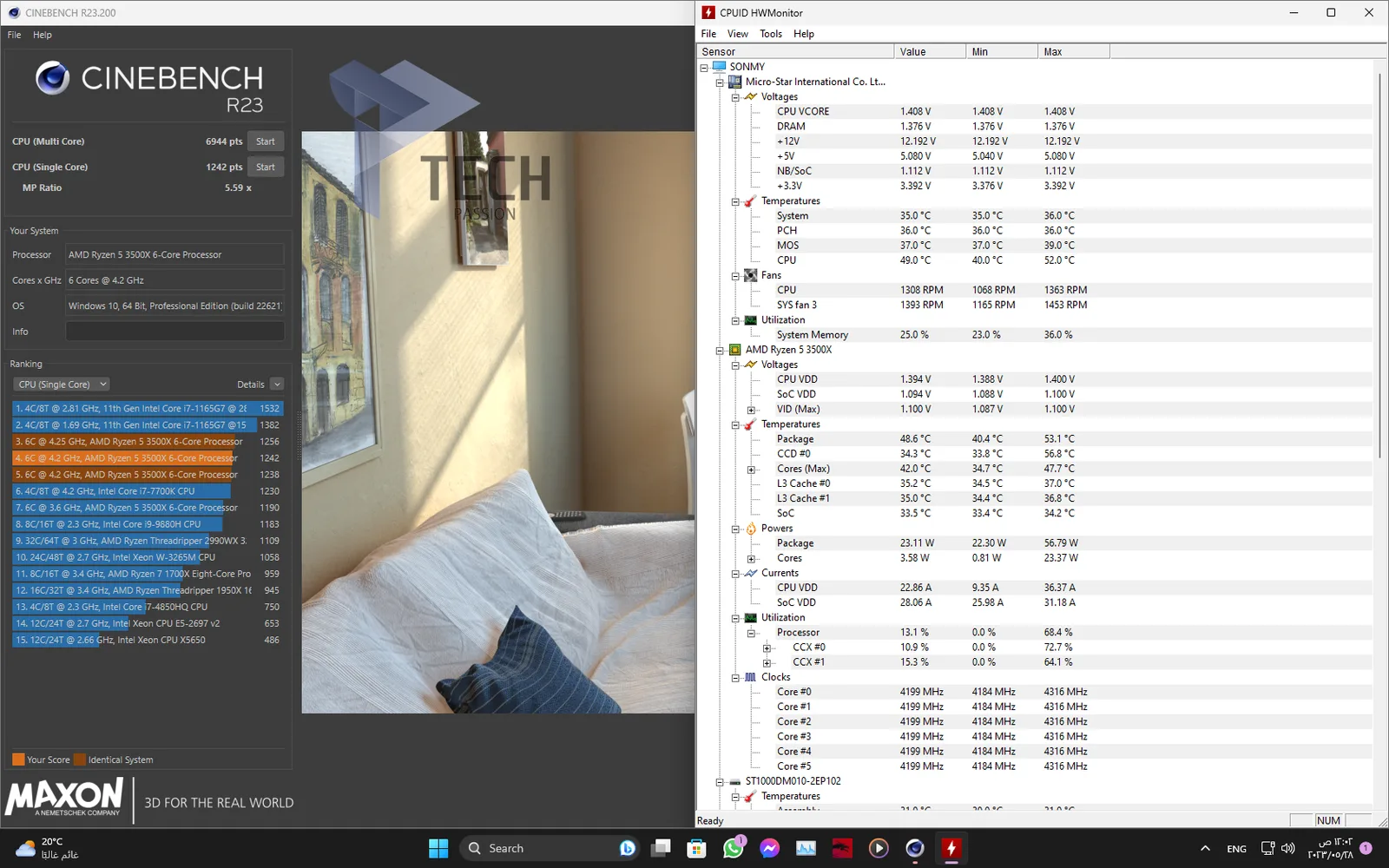Click the Fans icon in the HWMonitor tree
Screen dimensions: 1389x868
[x=750, y=275]
